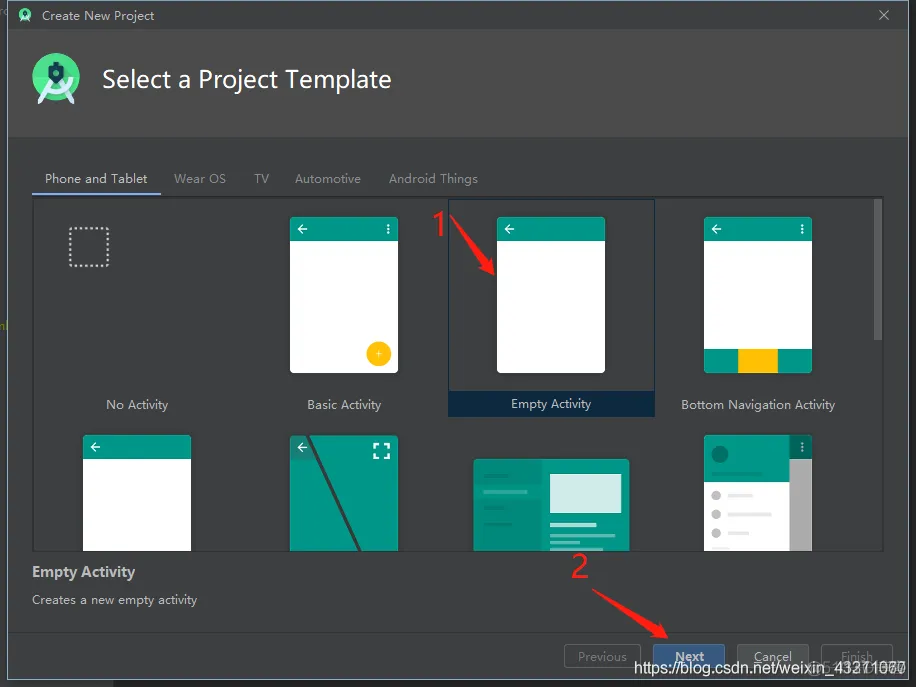Select the Phone and Tablet tab

pyautogui.click(x=96, y=178)
